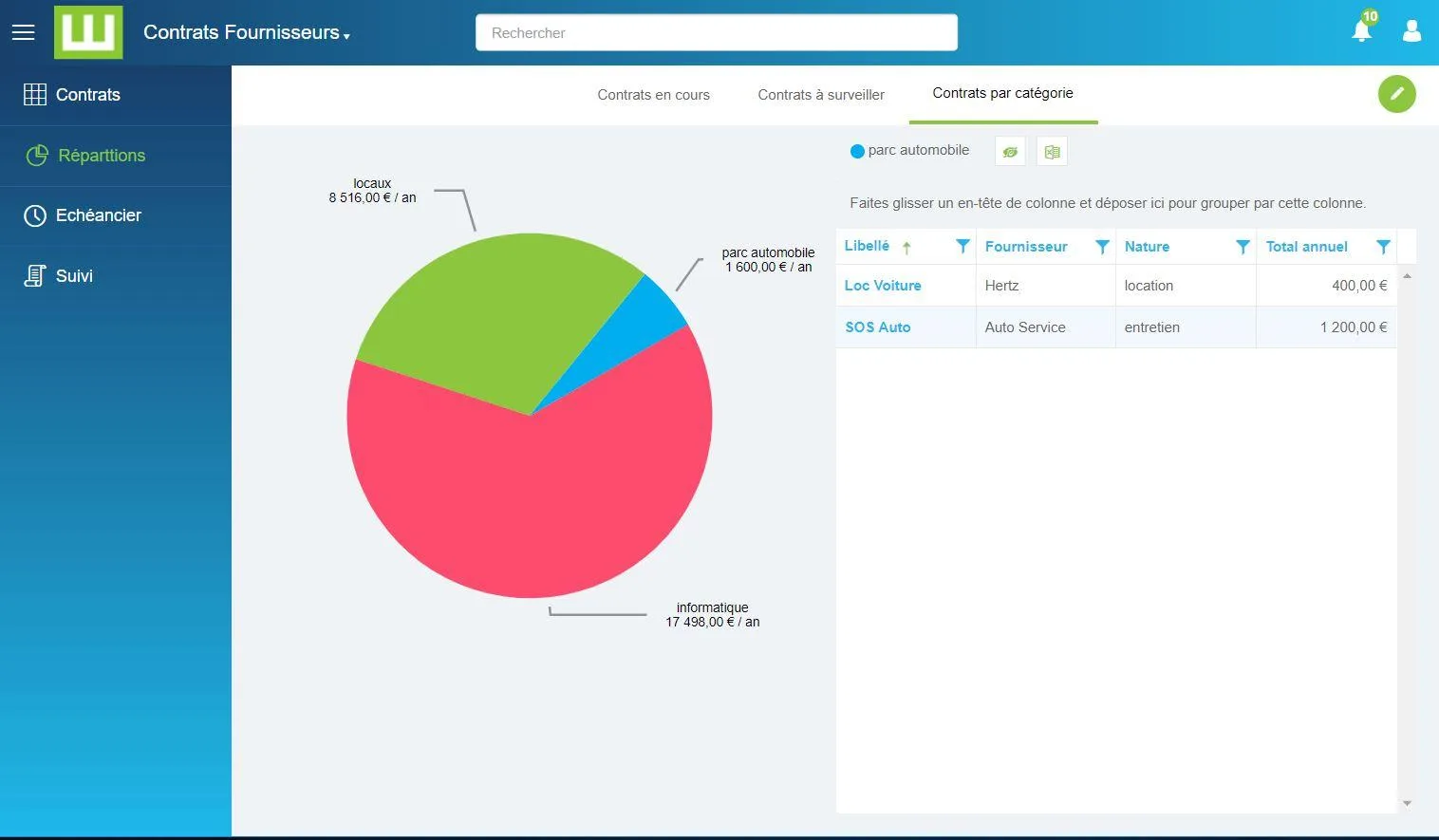Open the user account profile icon
The width and height of the screenshot is (1439, 840).
coord(1412,31)
